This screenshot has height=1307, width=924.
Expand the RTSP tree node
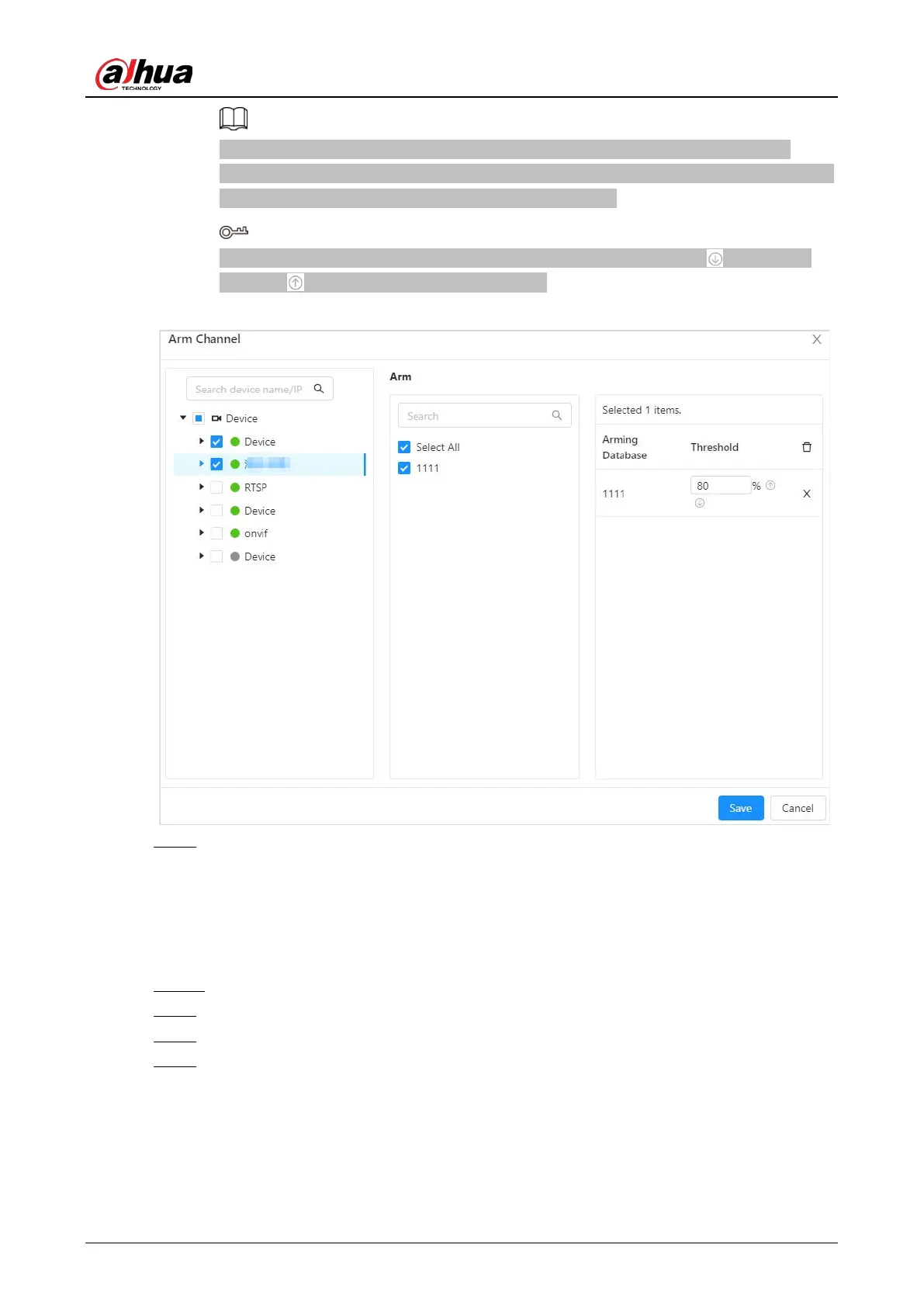(201, 487)
